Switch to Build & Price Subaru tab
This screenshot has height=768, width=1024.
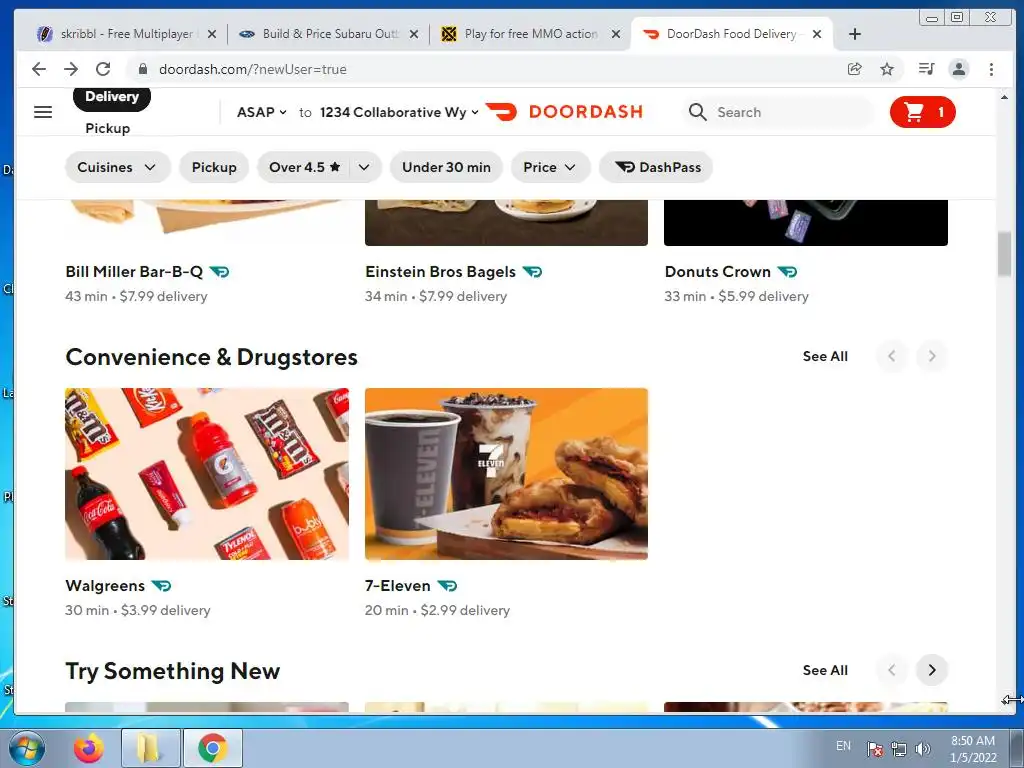(328, 34)
